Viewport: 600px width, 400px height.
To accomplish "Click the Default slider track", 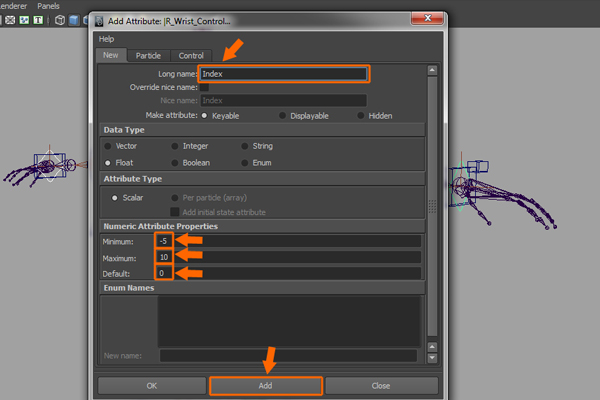I will (x=297, y=273).
